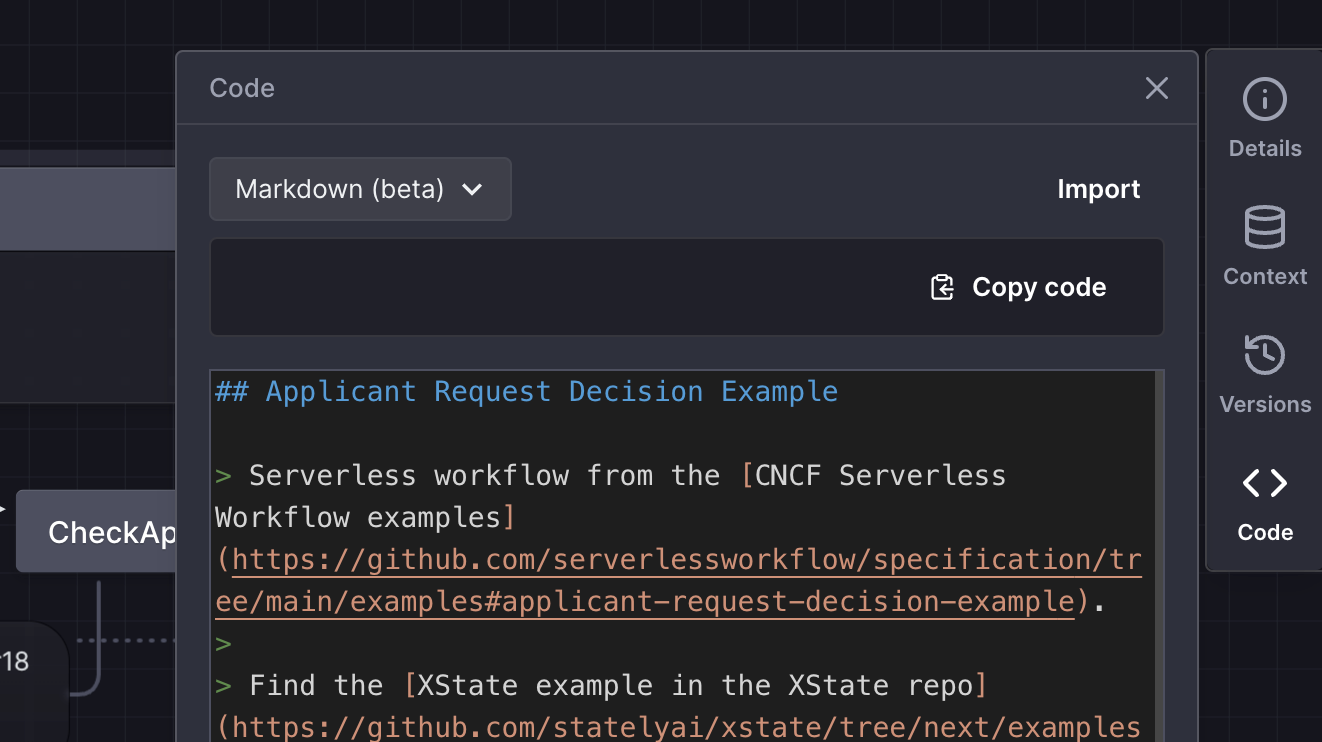Click the chevron arrow in the format selector
The width and height of the screenshot is (1322, 742).
[473, 190]
